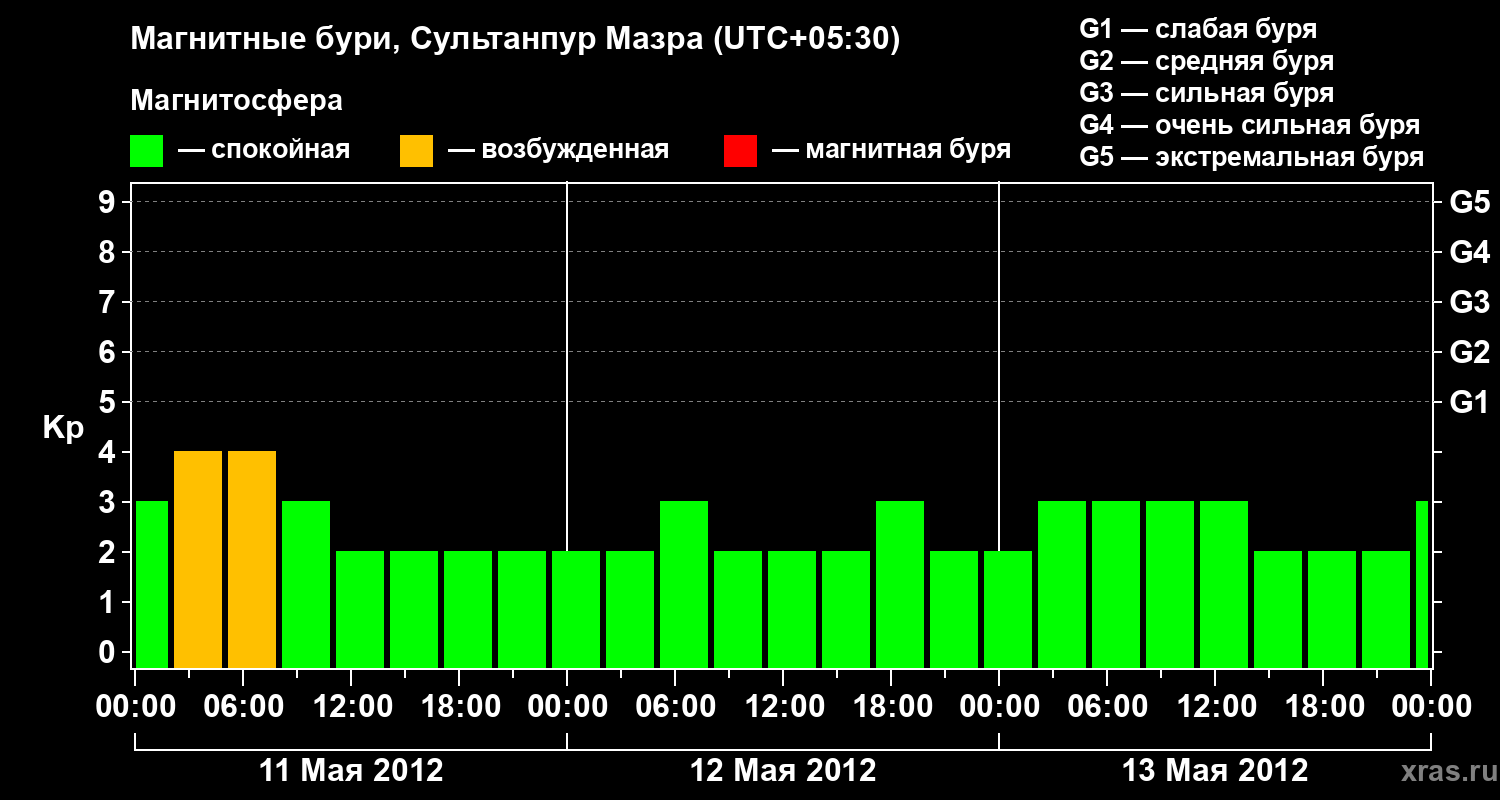Click the second orange Kp 4 bar at 06:00, 11 Мая
Viewport: 1500px width, 800px height.
pyautogui.click(x=252, y=560)
